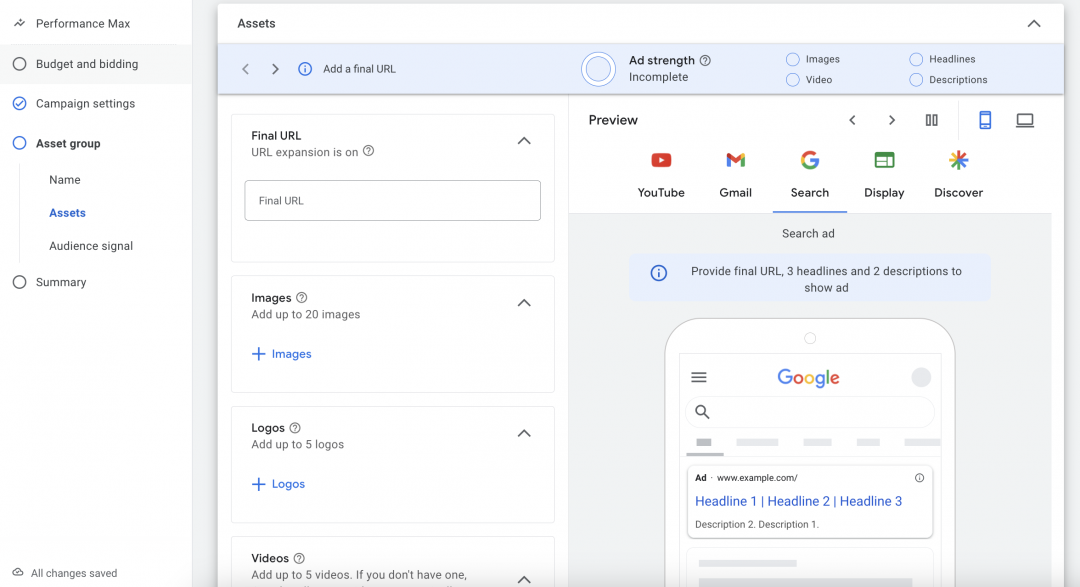Collapse the Assets panel
Screen dimensions: 1080x587
point(1034,23)
